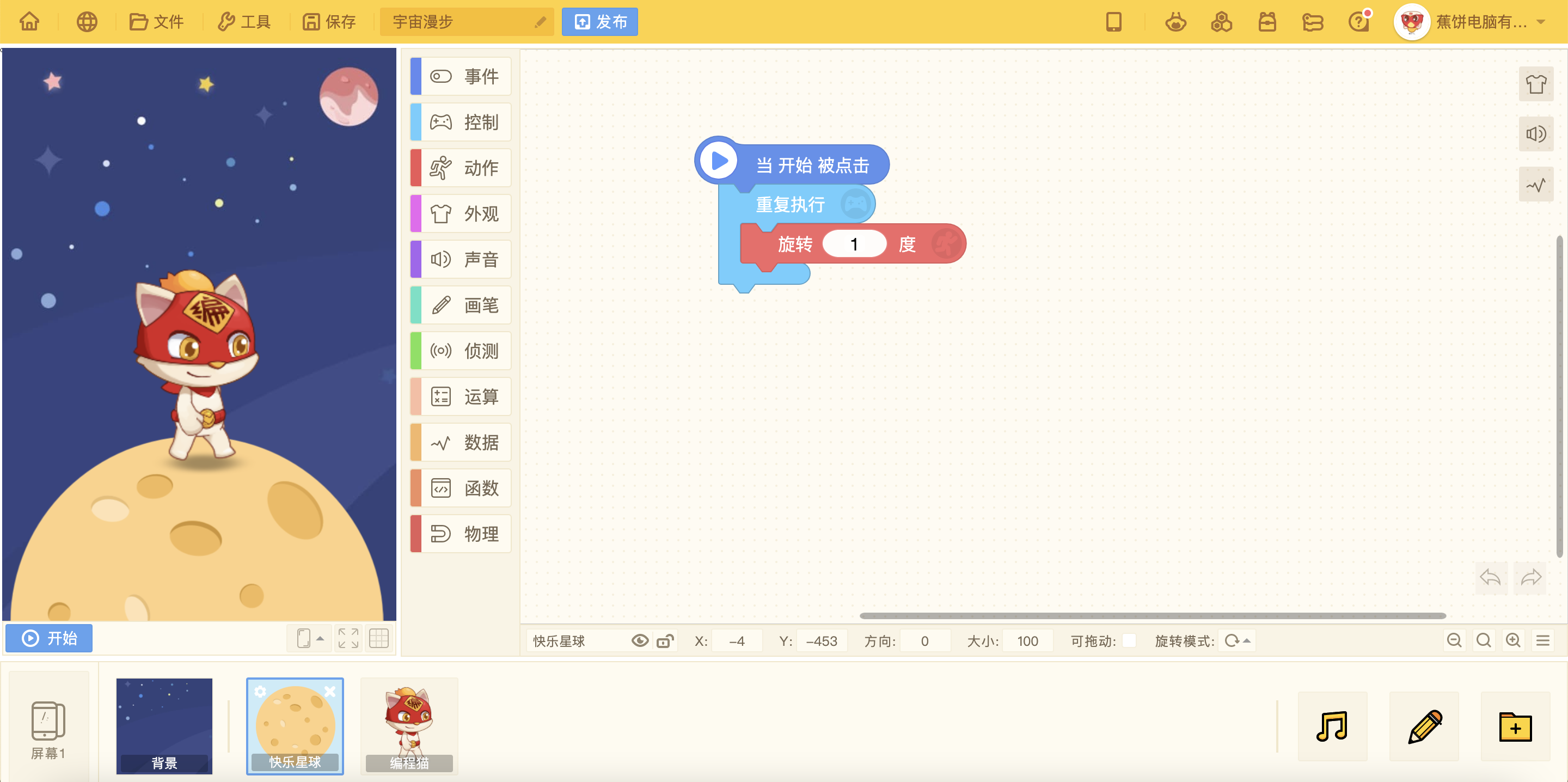The height and width of the screenshot is (782, 1568).
Task: Edit the X coordinate field
Action: [x=737, y=641]
